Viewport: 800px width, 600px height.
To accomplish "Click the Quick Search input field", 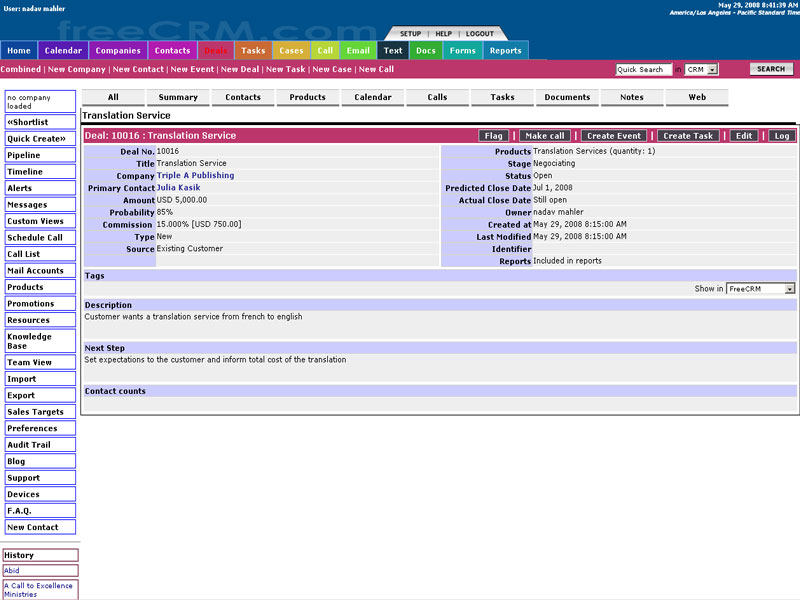I will [643, 69].
